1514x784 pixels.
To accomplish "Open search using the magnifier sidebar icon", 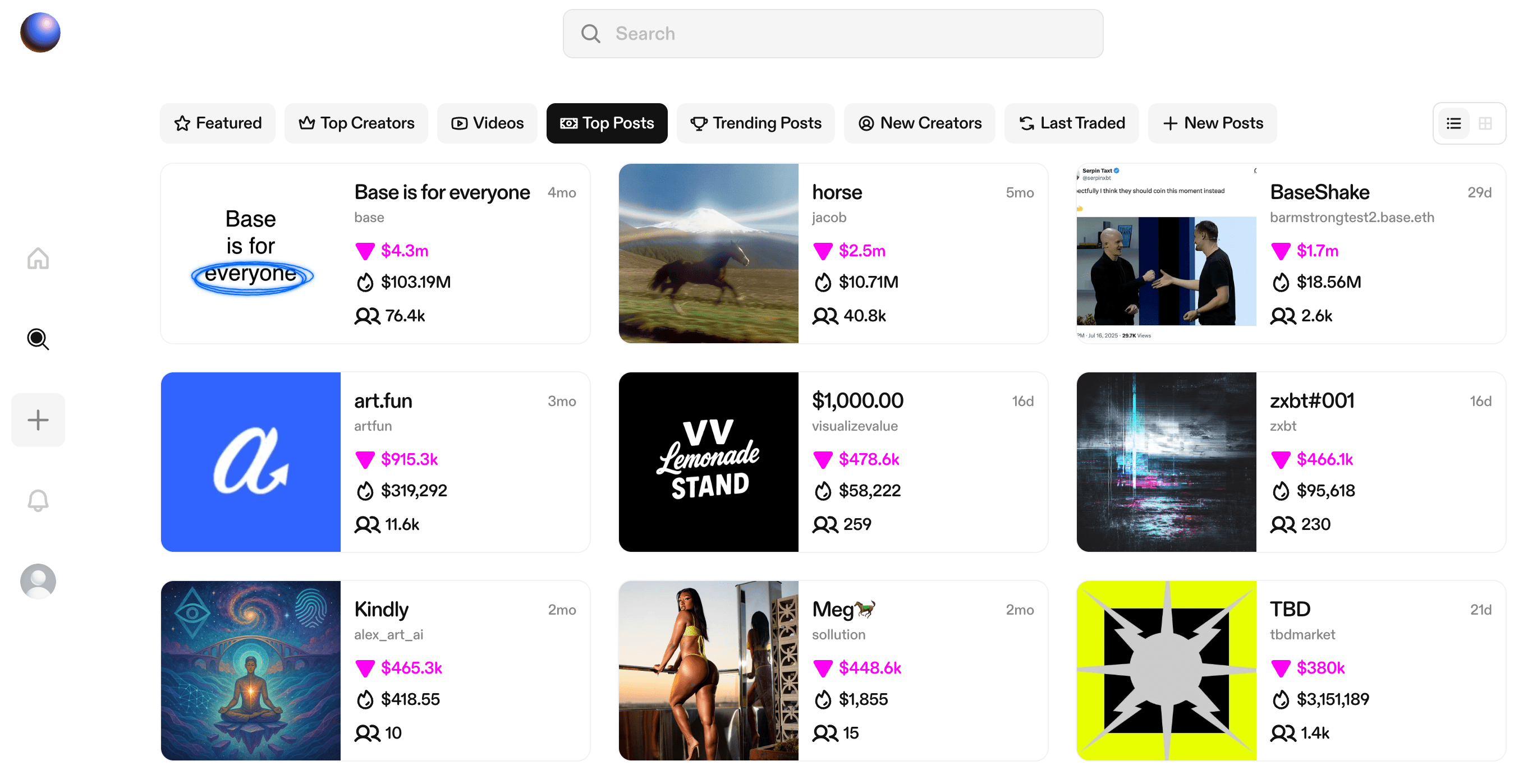I will pyautogui.click(x=38, y=339).
